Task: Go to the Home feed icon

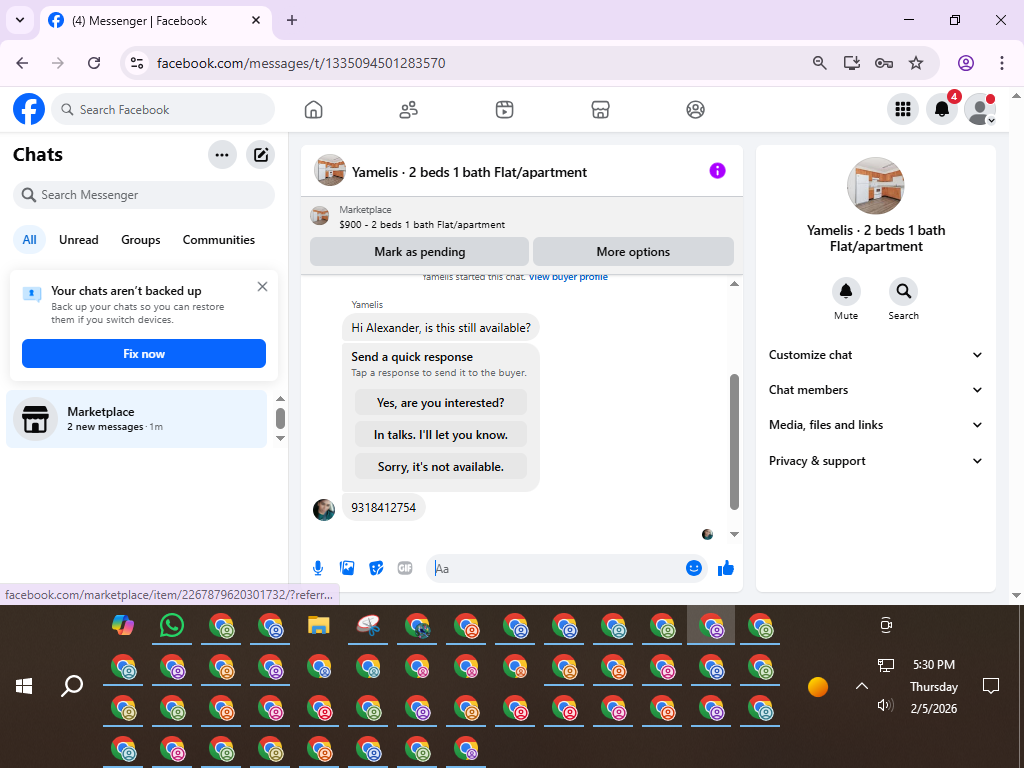Action: [313, 110]
